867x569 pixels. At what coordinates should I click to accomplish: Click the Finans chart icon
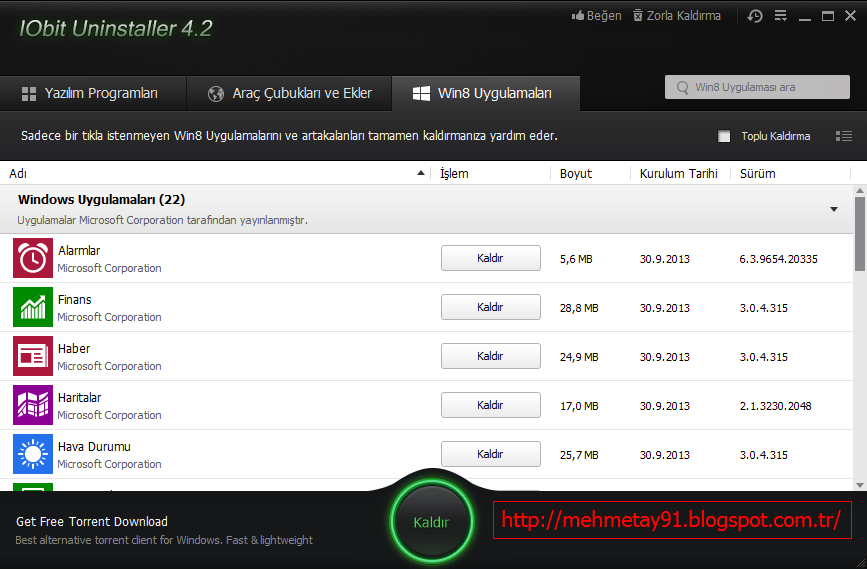click(x=33, y=307)
